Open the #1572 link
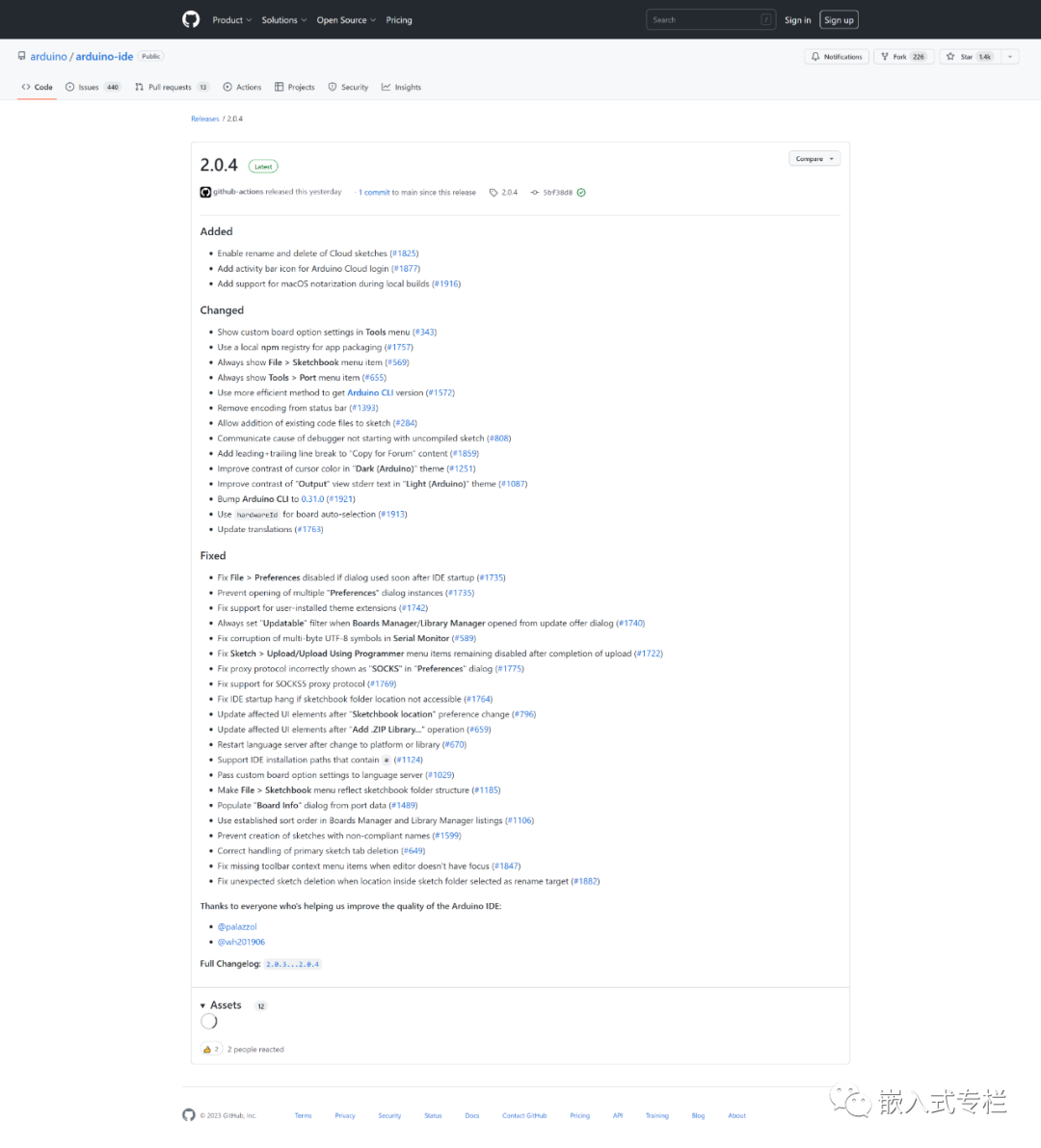This screenshot has width=1041, height=1148. click(440, 393)
